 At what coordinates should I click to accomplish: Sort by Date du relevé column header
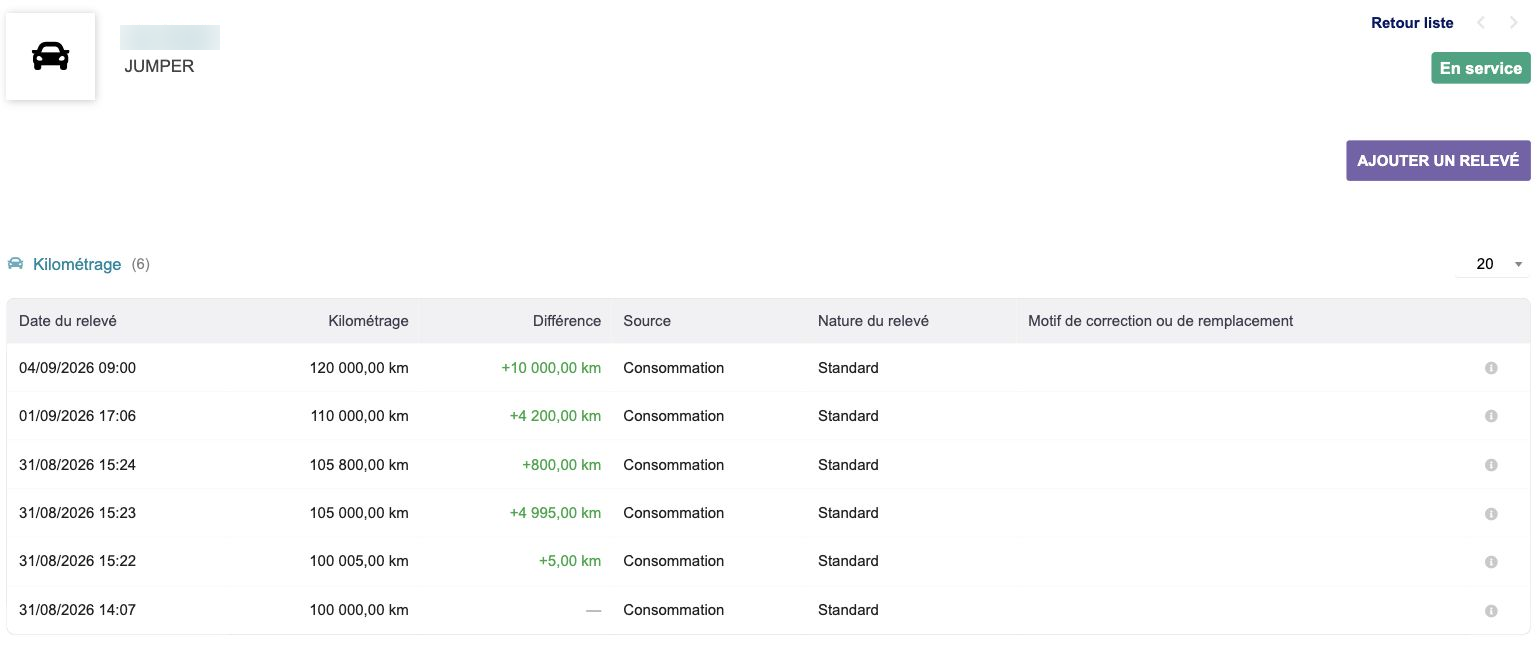click(67, 321)
